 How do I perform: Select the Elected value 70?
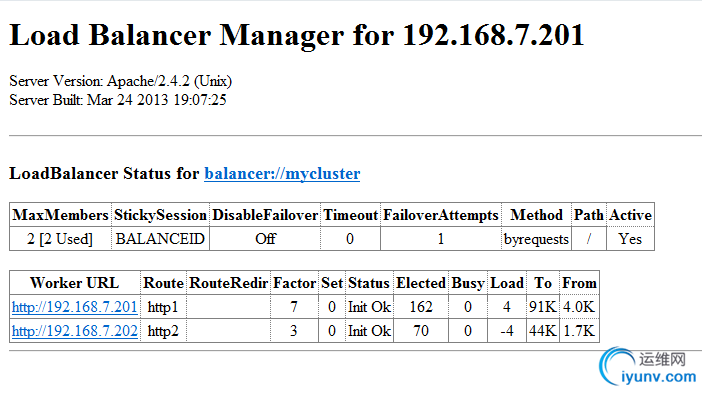pos(421,331)
